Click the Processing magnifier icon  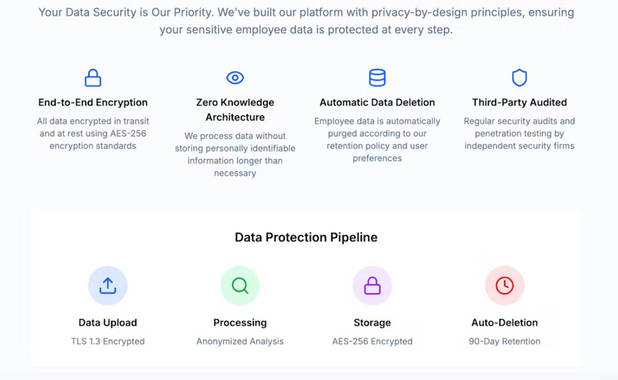tap(240, 285)
